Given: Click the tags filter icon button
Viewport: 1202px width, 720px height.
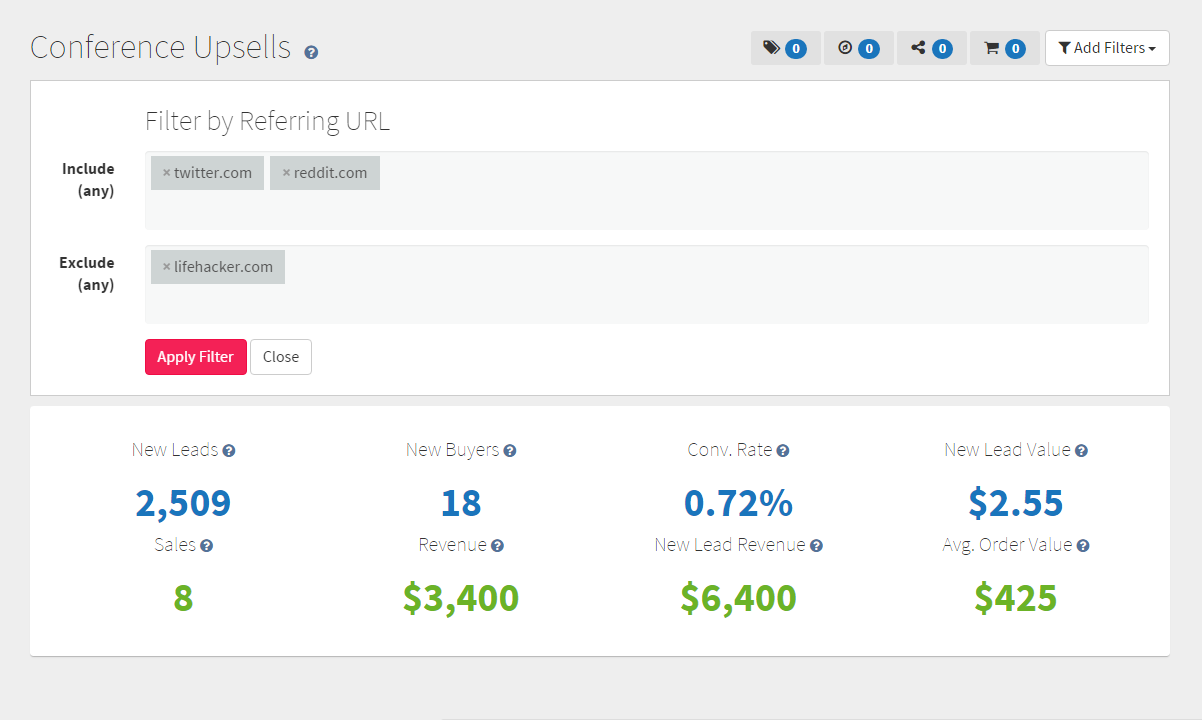Looking at the screenshot, I should coord(785,48).
